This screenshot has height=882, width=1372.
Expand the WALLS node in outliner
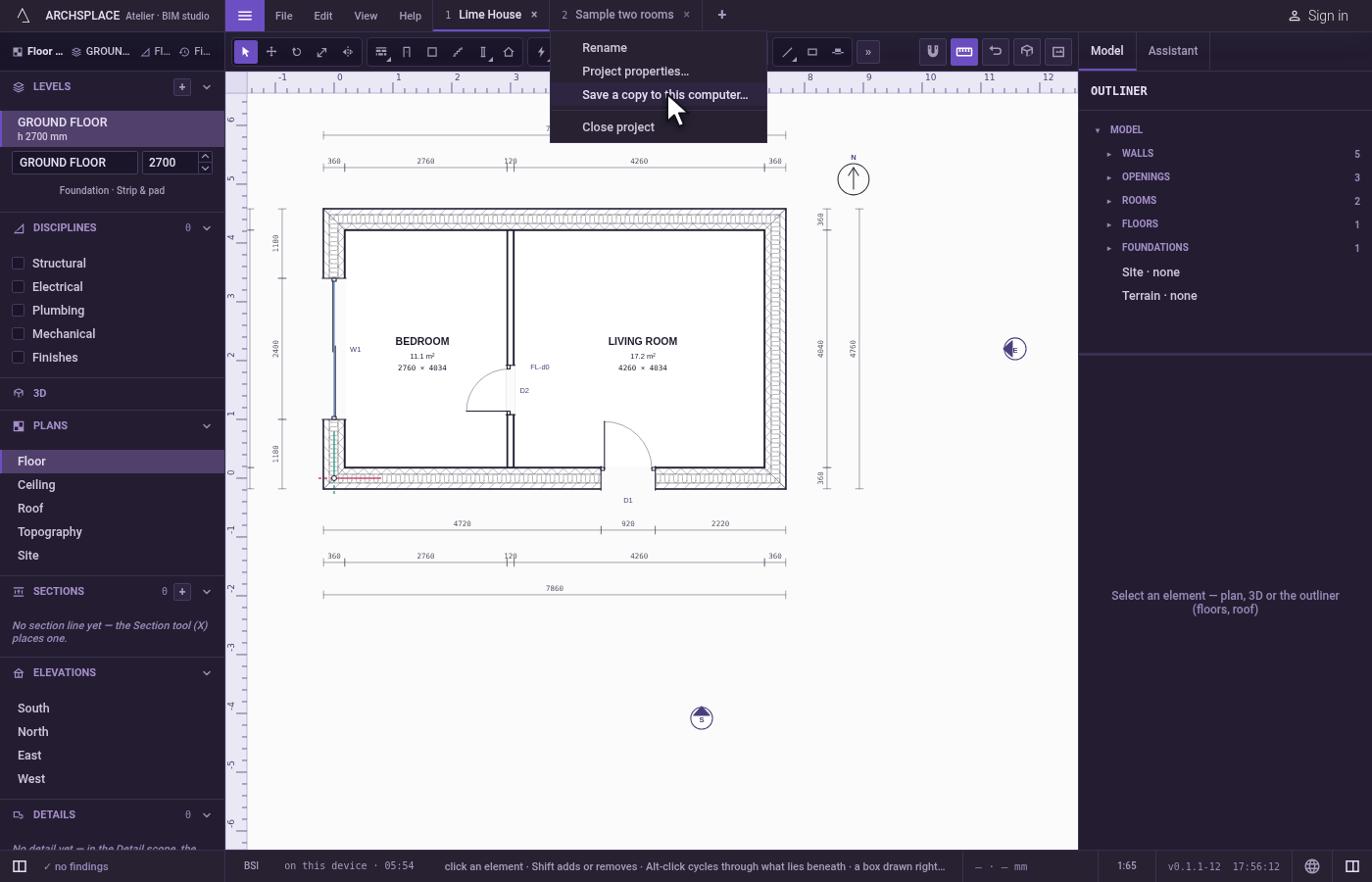click(1109, 154)
